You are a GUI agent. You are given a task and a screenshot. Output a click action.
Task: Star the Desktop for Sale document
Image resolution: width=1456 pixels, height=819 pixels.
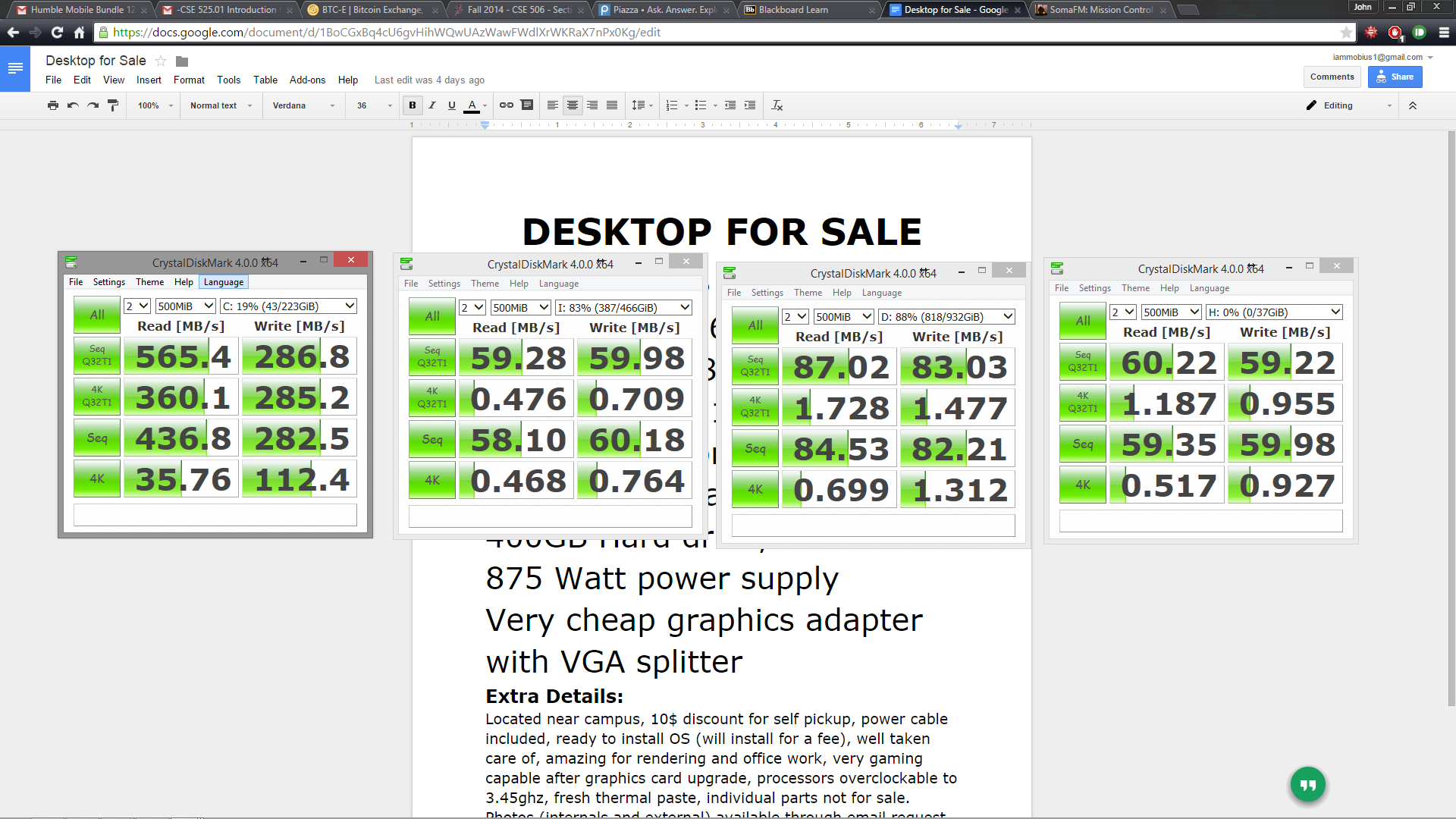tap(161, 61)
